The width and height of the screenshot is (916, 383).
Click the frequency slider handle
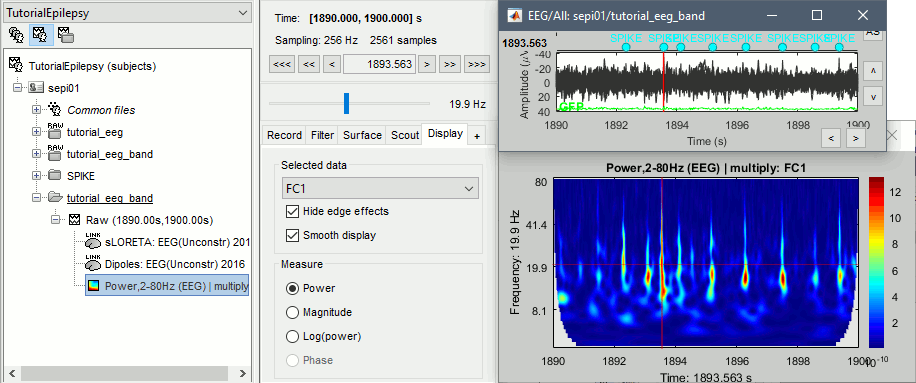(x=346, y=103)
